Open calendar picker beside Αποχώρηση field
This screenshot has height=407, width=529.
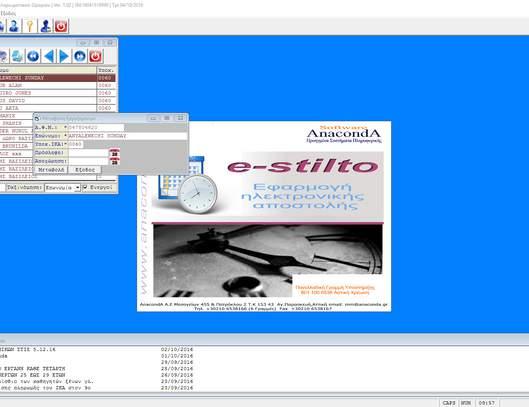point(114,161)
